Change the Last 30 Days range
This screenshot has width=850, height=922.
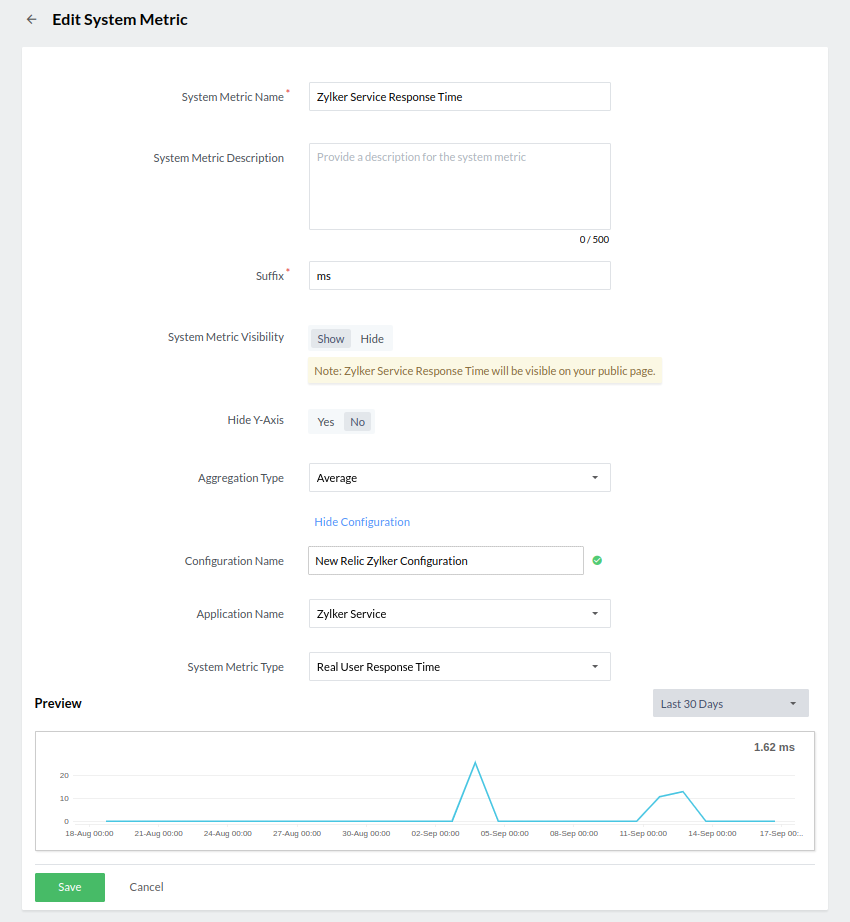tap(730, 704)
